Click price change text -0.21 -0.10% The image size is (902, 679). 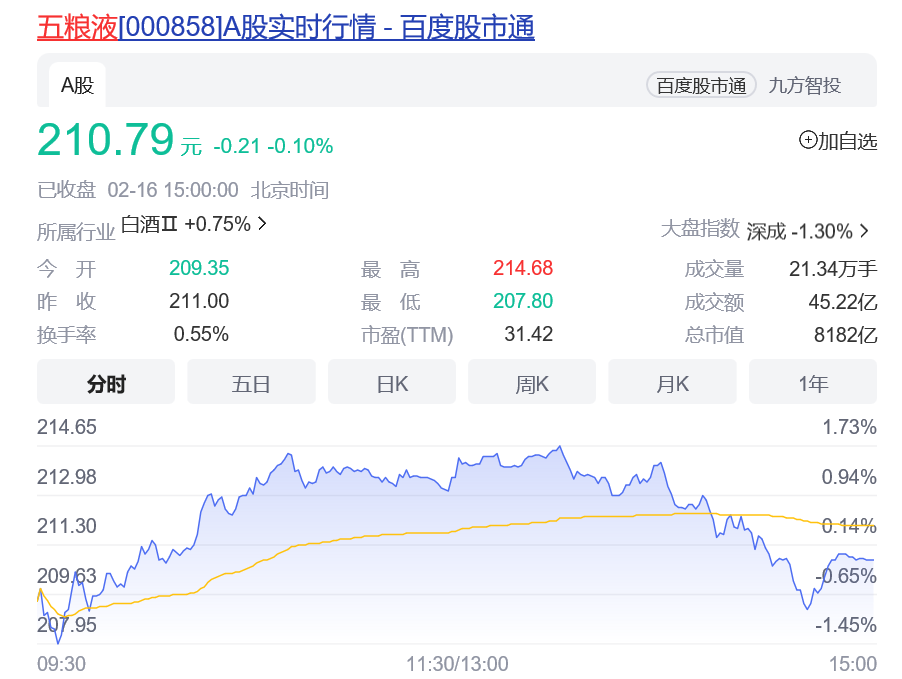(x=273, y=146)
